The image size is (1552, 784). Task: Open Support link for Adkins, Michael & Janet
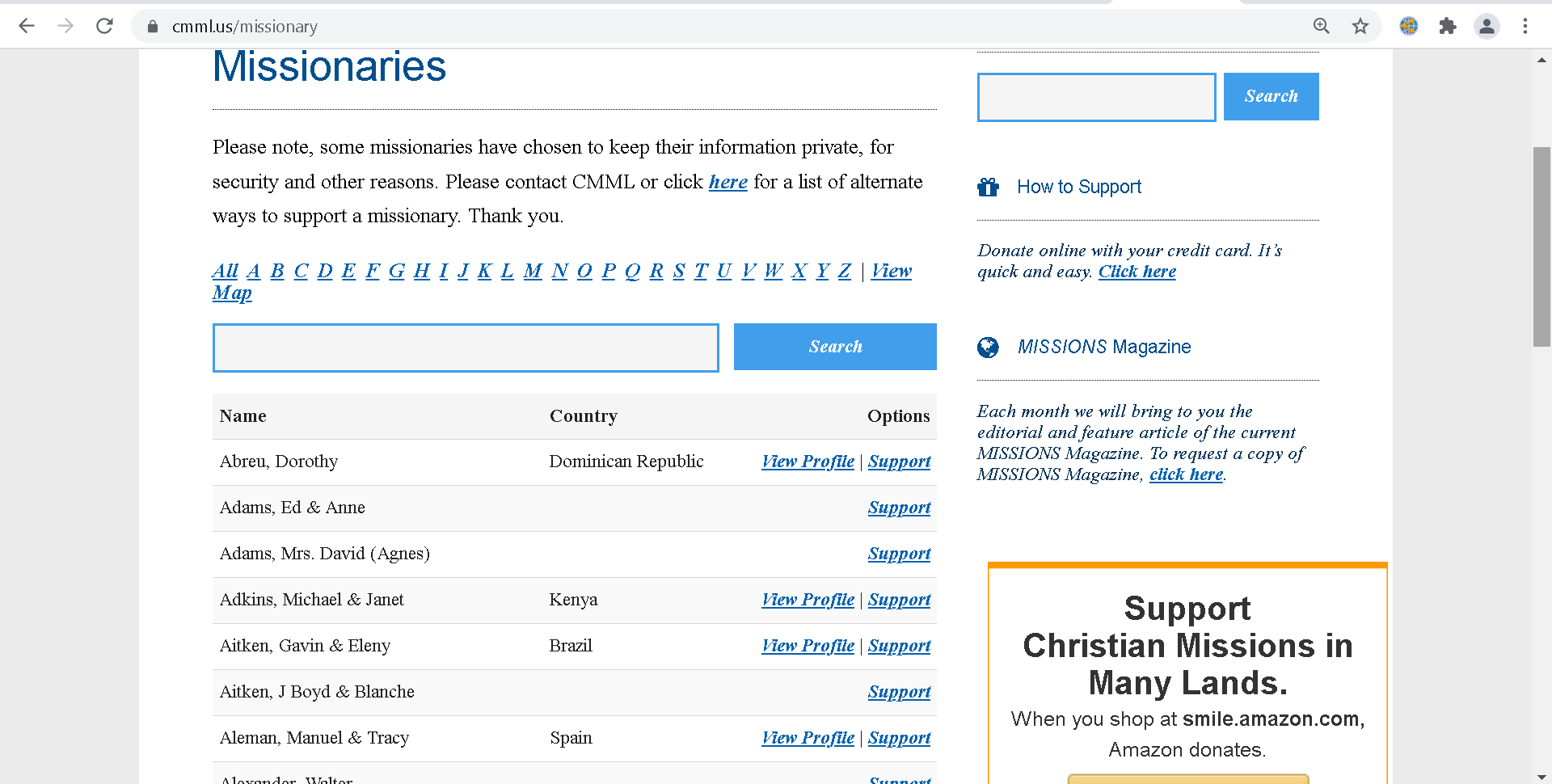(899, 600)
